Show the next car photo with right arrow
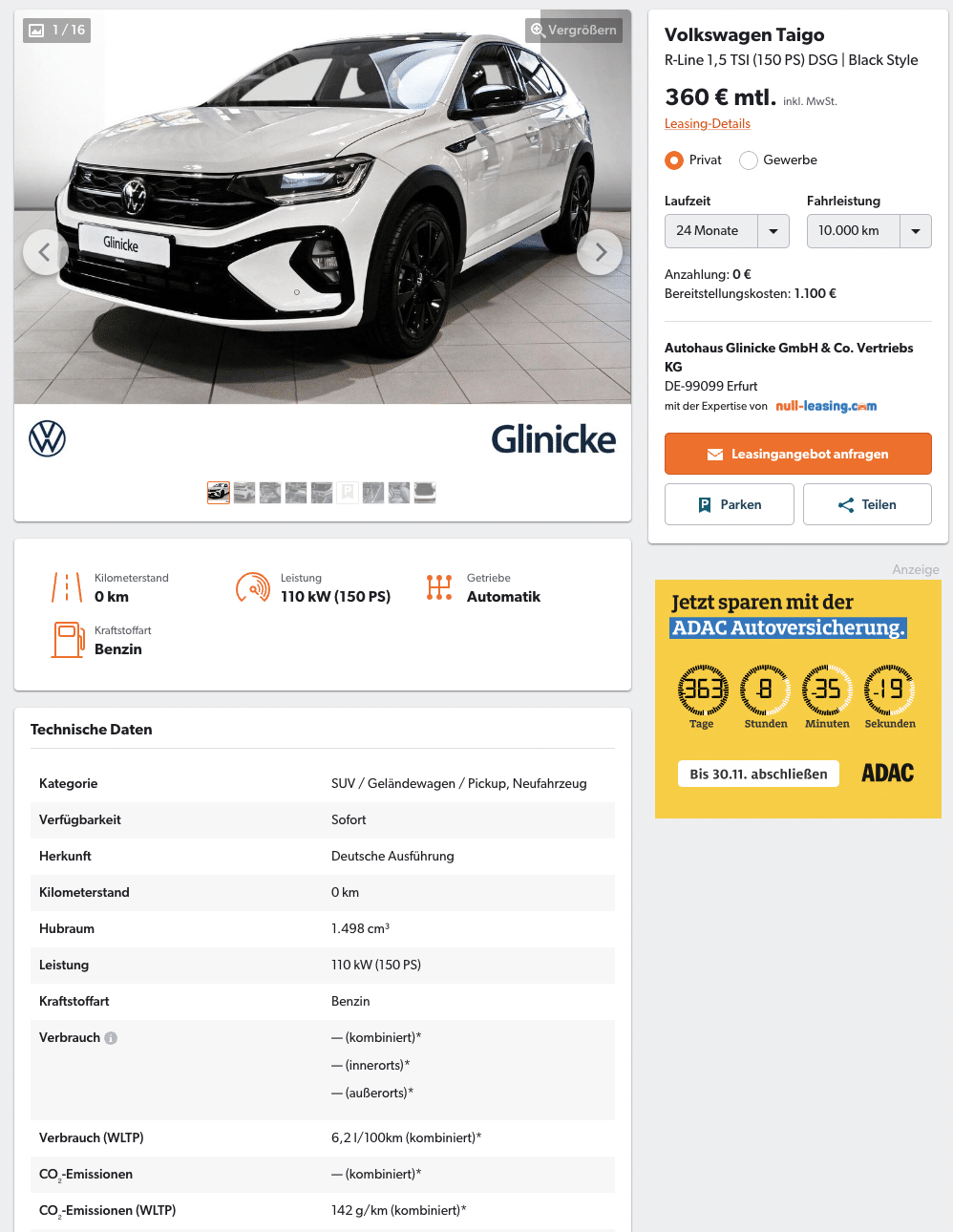 click(600, 252)
